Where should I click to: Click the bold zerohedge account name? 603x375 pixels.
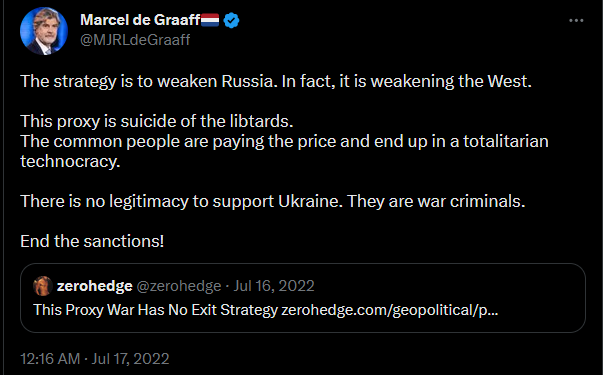[x=95, y=286]
